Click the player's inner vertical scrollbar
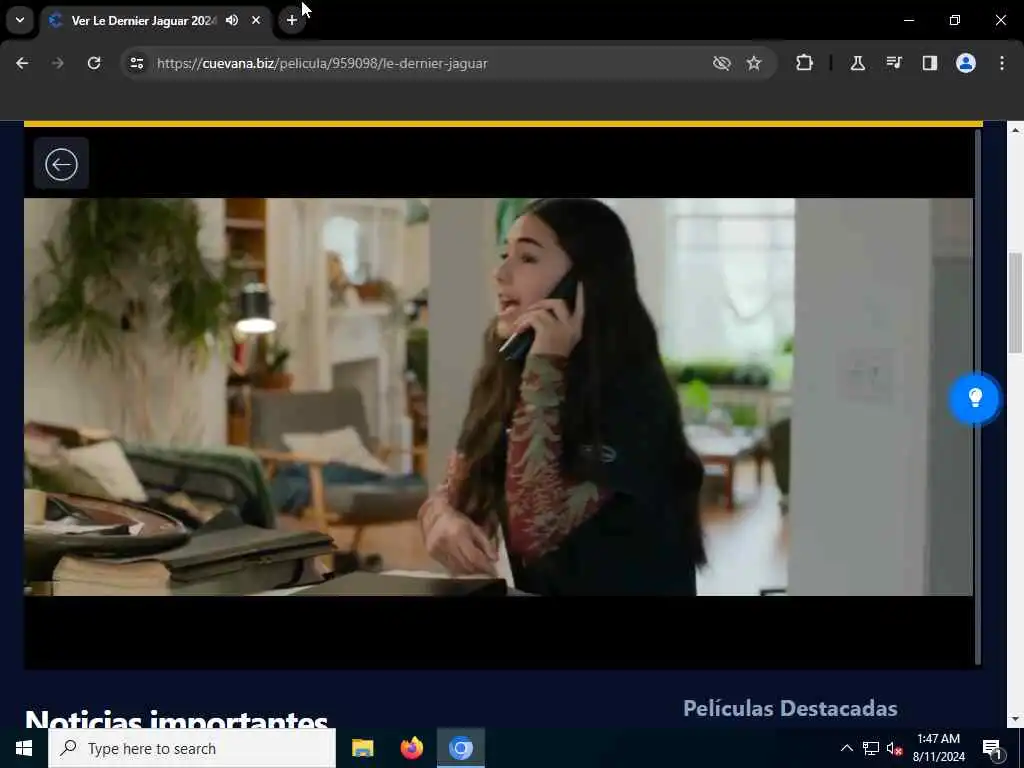Viewport: 1024px width, 768px height. [x=978, y=397]
